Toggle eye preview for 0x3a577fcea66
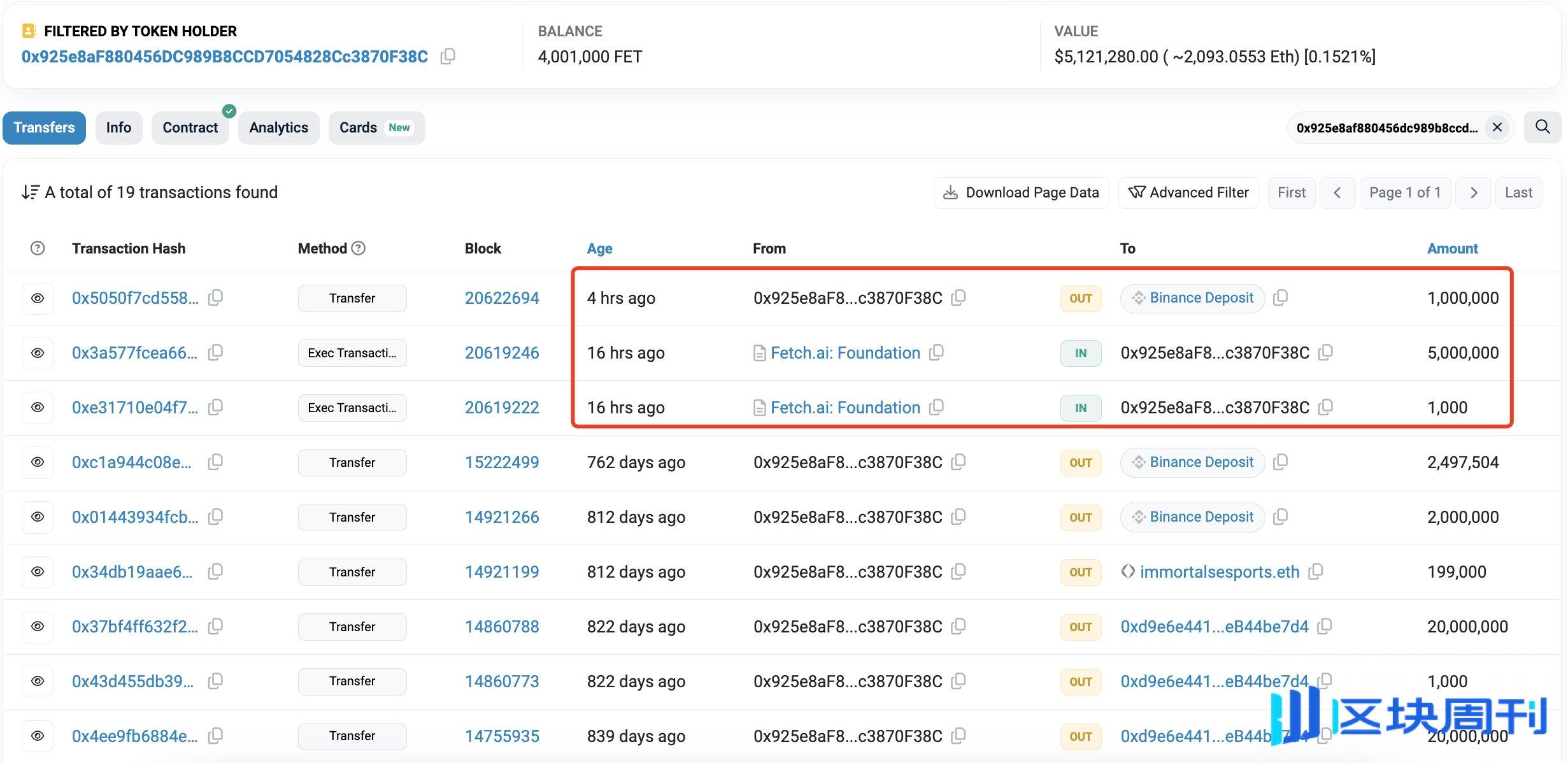This screenshot has width=1568, height=763. (x=38, y=353)
